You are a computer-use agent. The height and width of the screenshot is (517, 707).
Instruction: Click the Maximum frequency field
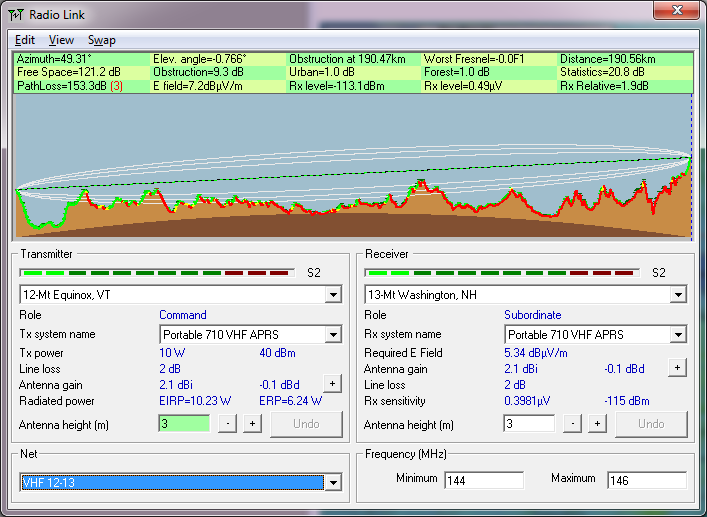click(x=647, y=480)
